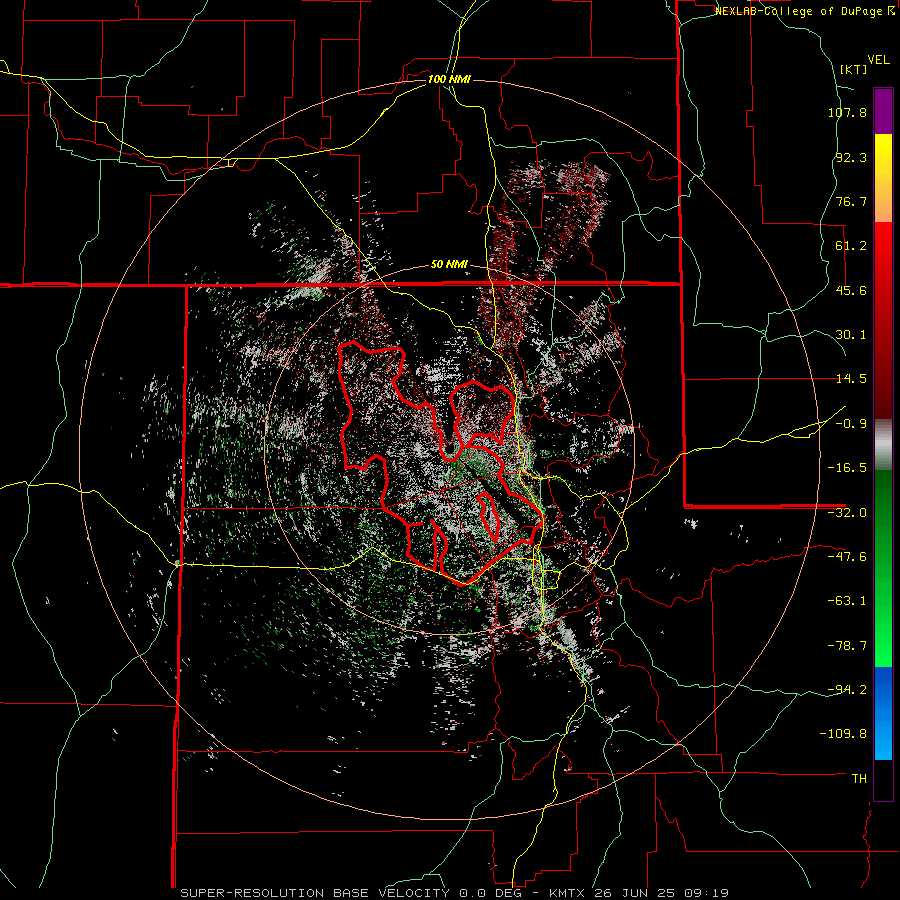The height and width of the screenshot is (900, 900).
Task: Click the -0.9 velocity scale value
Action: tap(851, 424)
